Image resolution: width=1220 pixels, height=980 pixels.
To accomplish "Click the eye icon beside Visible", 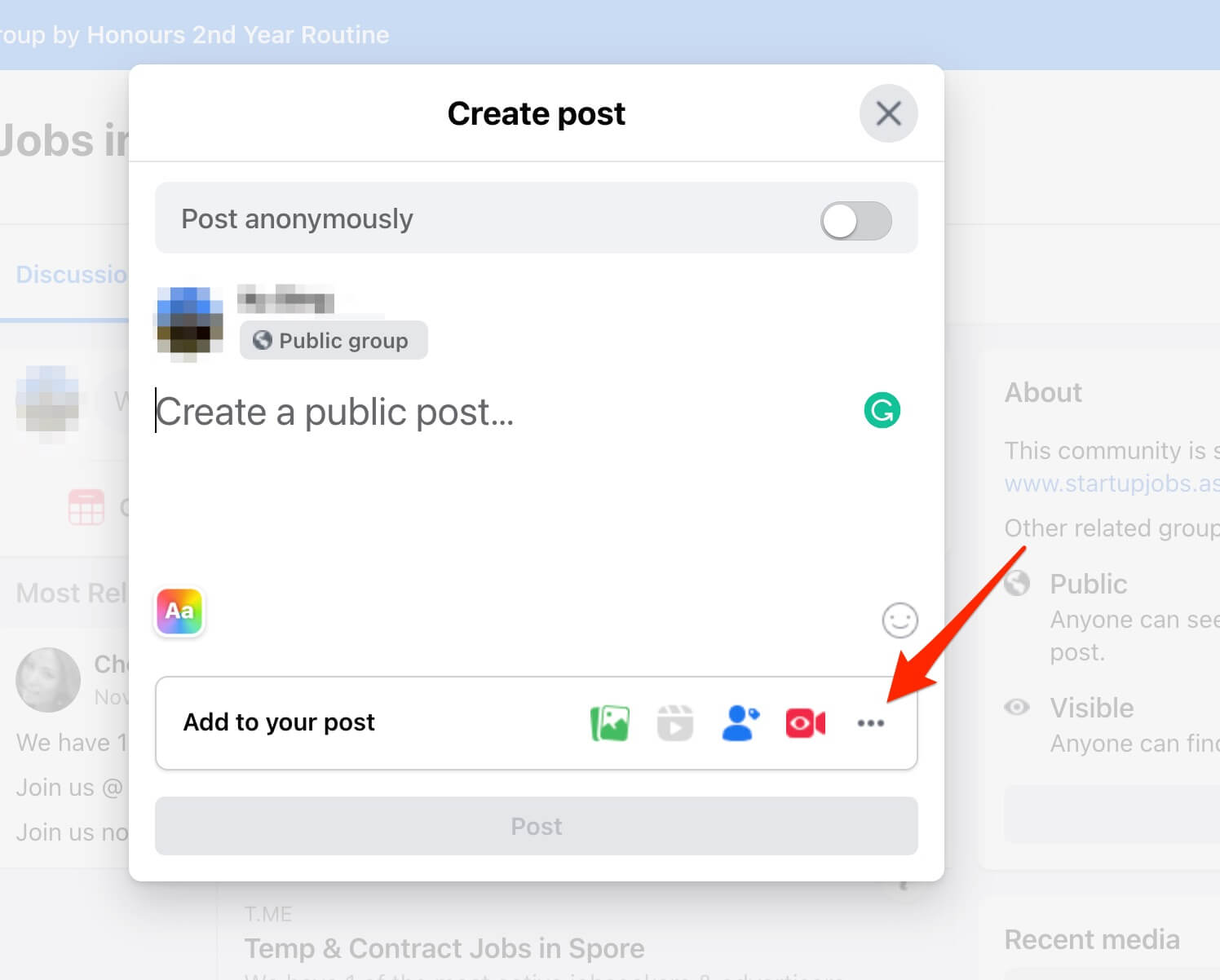I will coord(1017,707).
